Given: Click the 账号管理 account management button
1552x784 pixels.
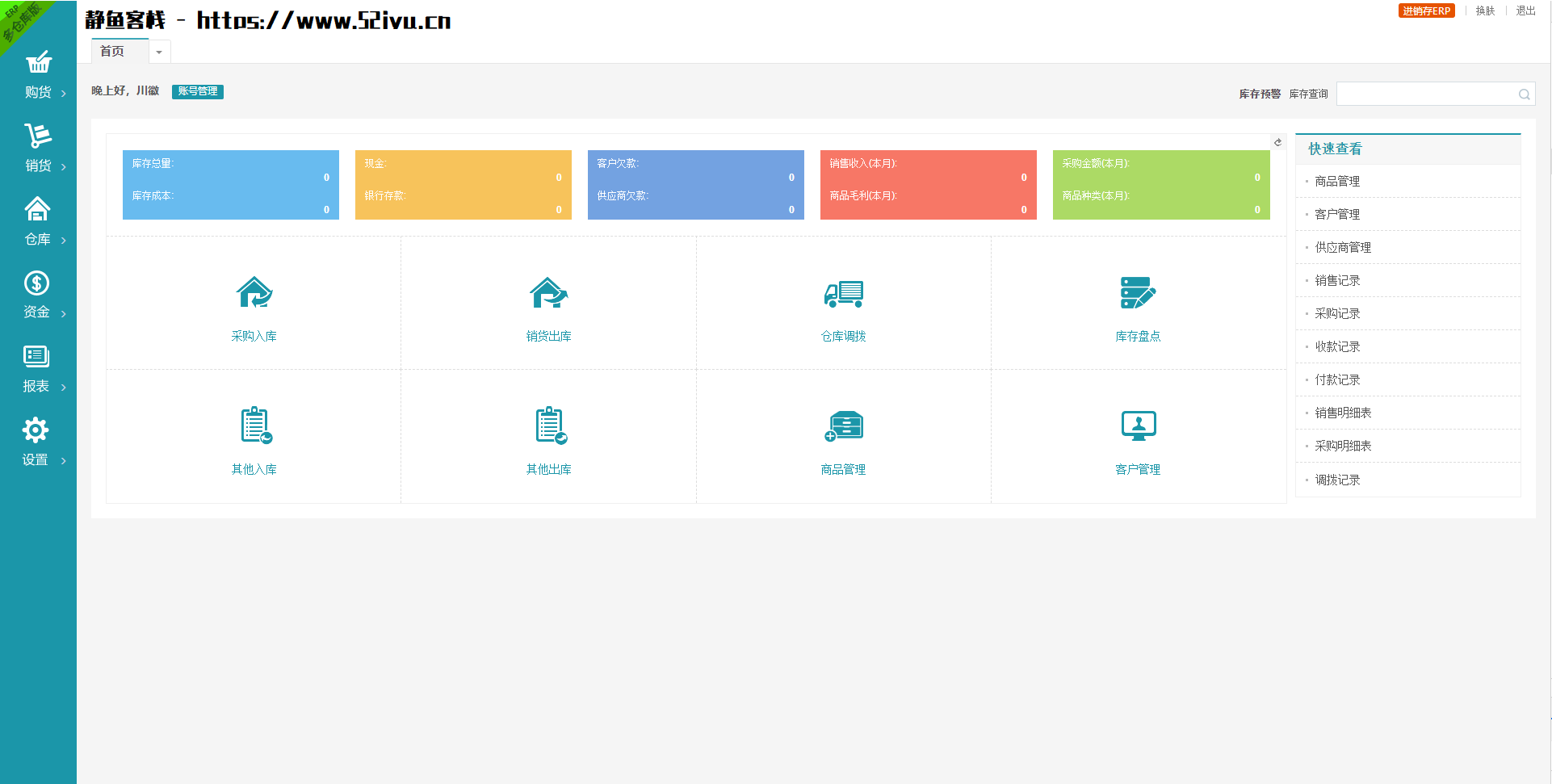Looking at the screenshot, I should (197, 91).
